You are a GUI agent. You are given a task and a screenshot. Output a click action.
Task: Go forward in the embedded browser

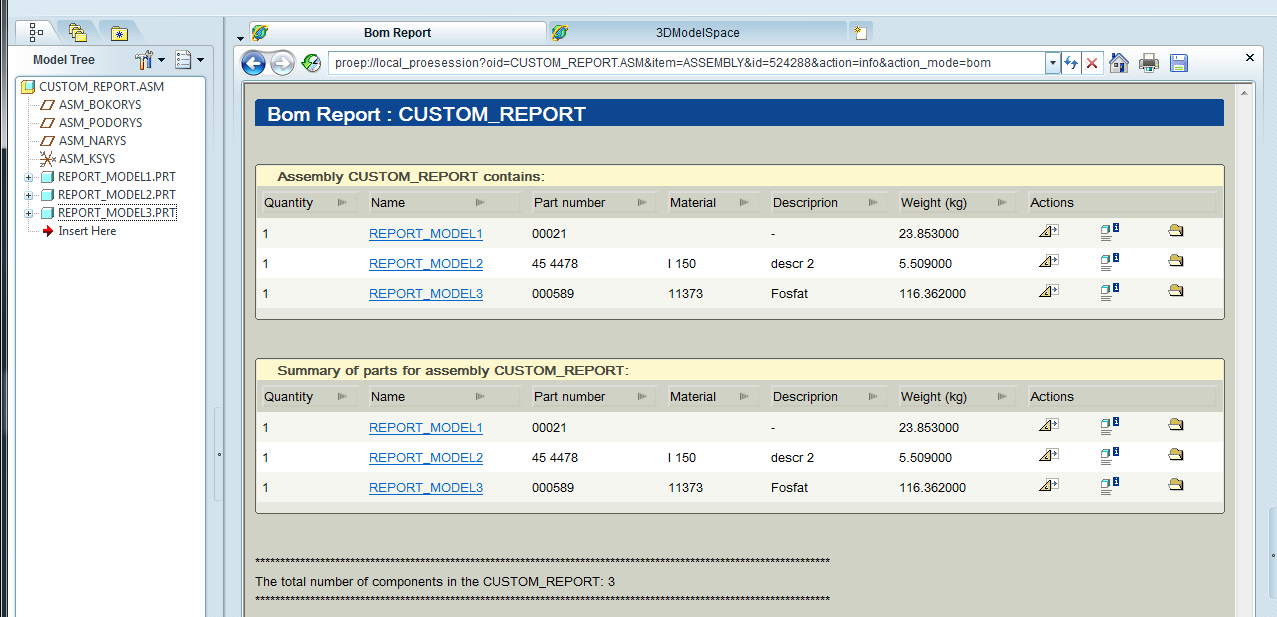pos(282,64)
